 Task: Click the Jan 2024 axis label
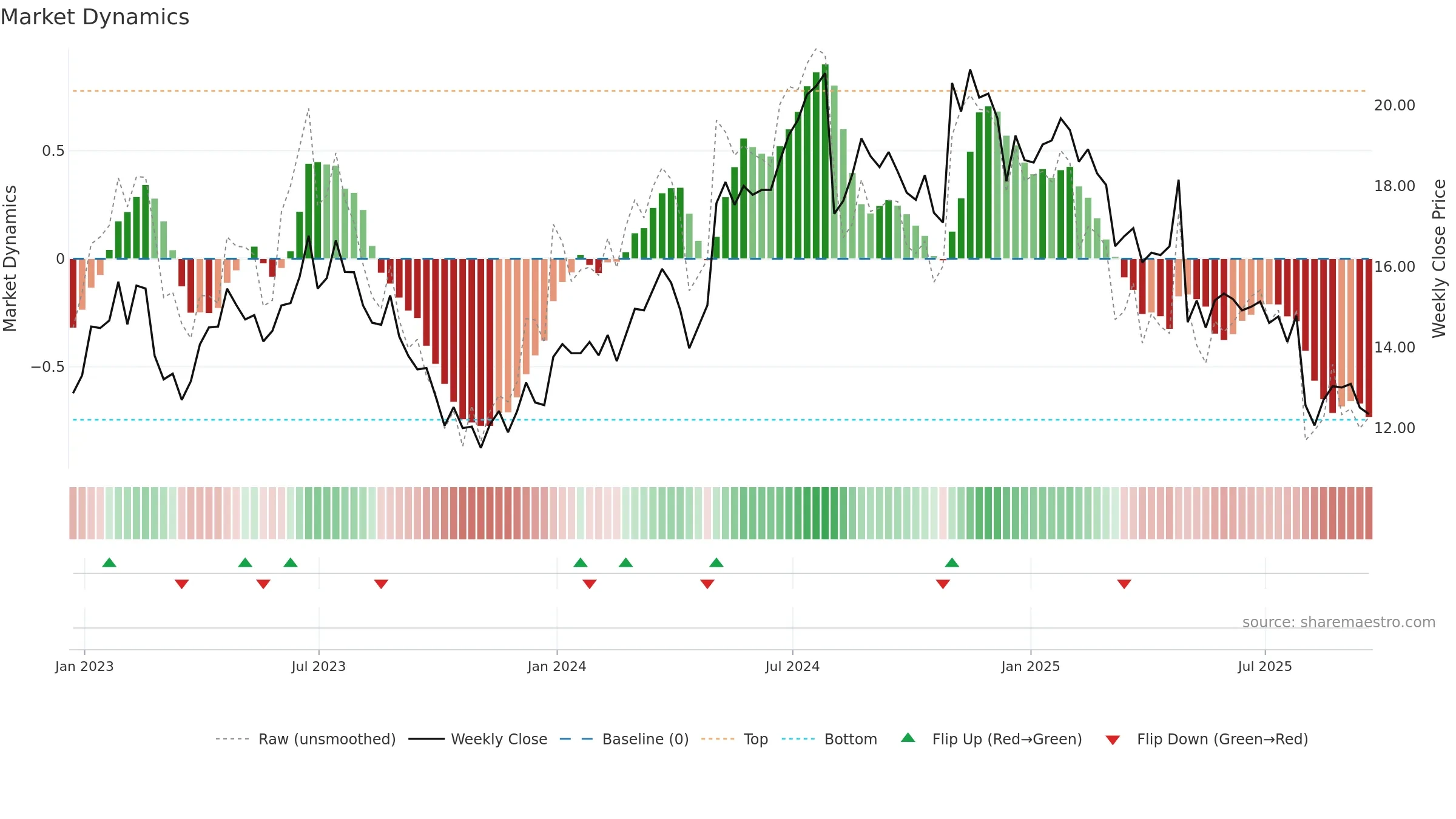(x=557, y=666)
